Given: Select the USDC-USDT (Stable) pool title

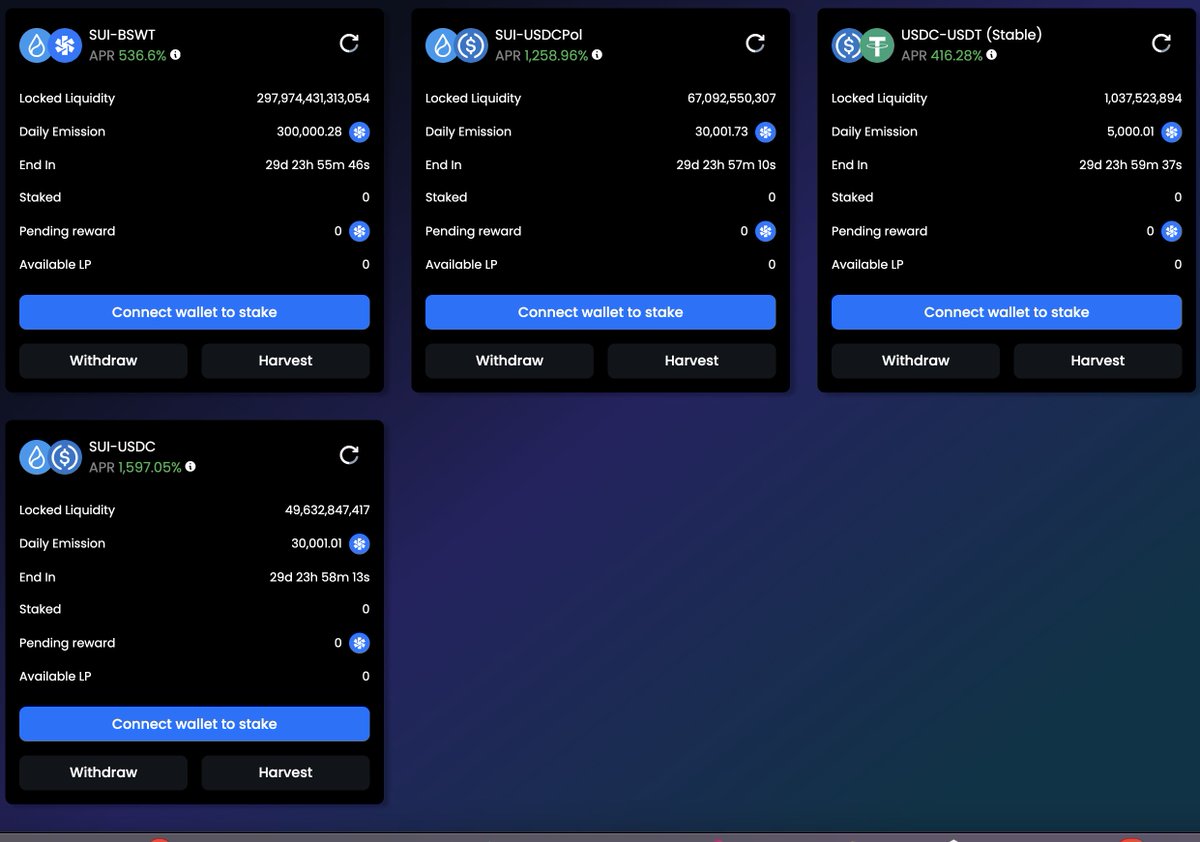Looking at the screenshot, I should [971, 35].
